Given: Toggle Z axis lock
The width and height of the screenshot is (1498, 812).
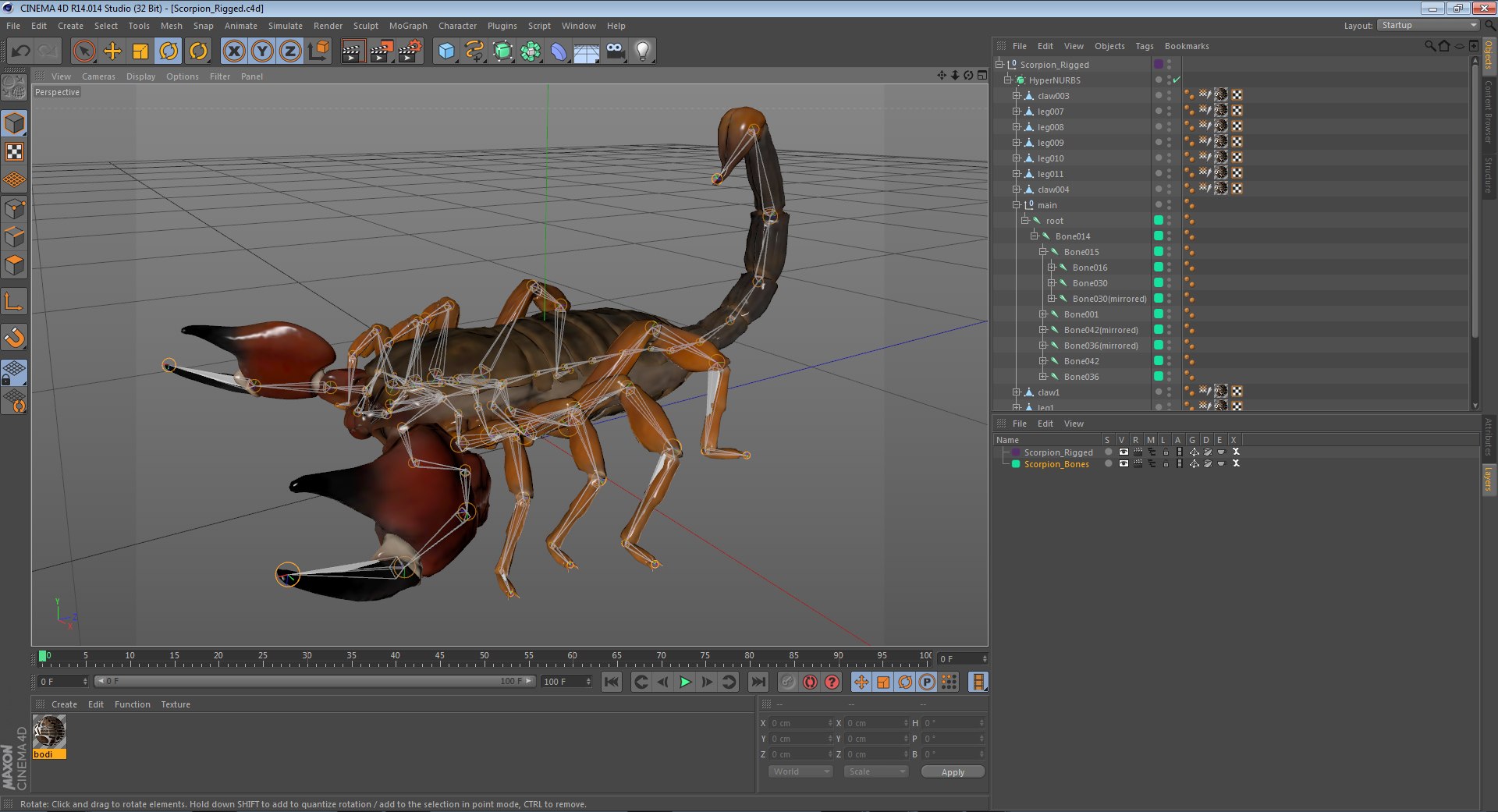Looking at the screenshot, I should pyautogui.click(x=290, y=51).
